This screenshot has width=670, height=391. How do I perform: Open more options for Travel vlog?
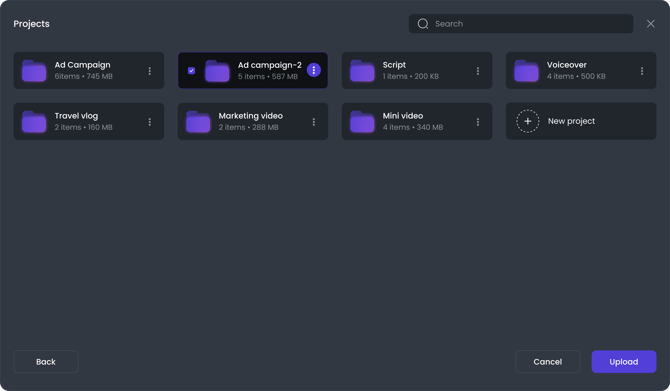(x=150, y=122)
